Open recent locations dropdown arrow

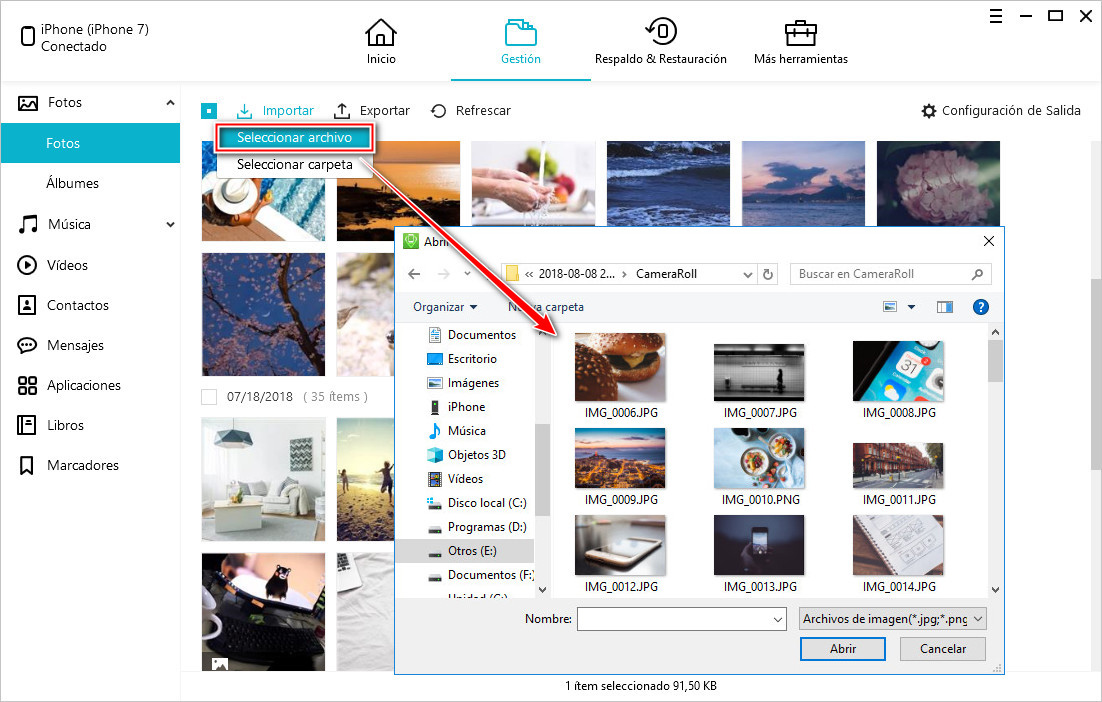coord(467,274)
